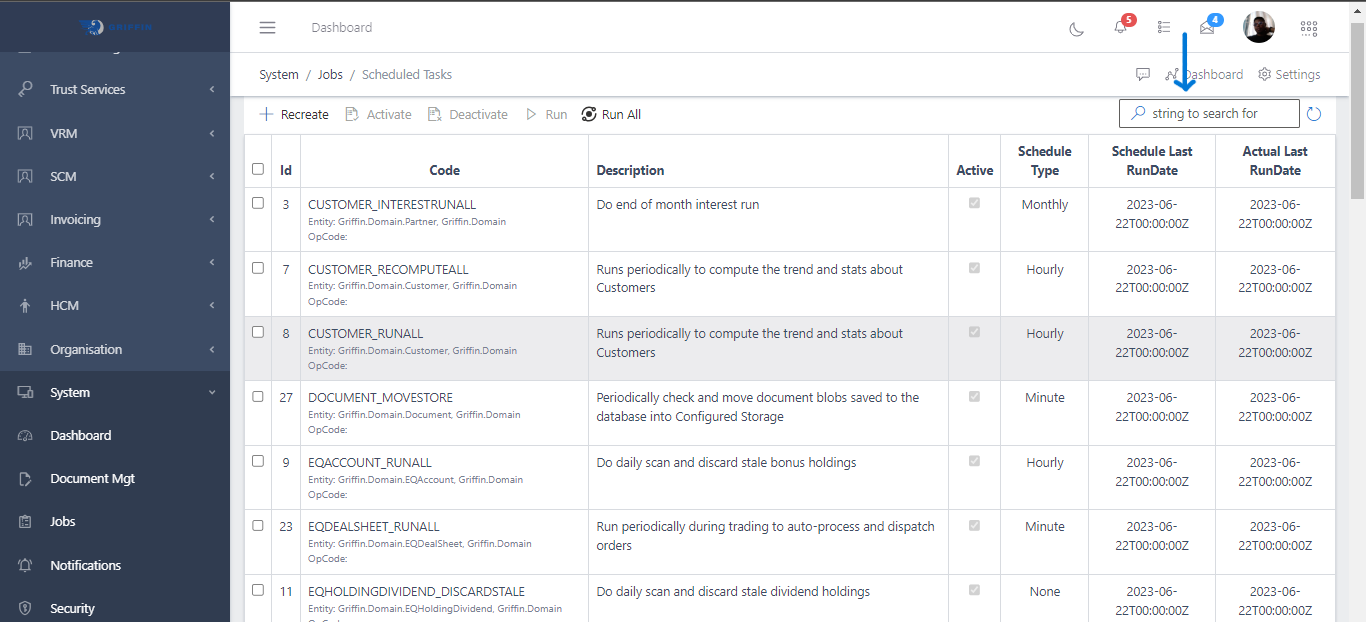The height and width of the screenshot is (622, 1366).
Task: Click the Run All button
Action: (611, 114)
